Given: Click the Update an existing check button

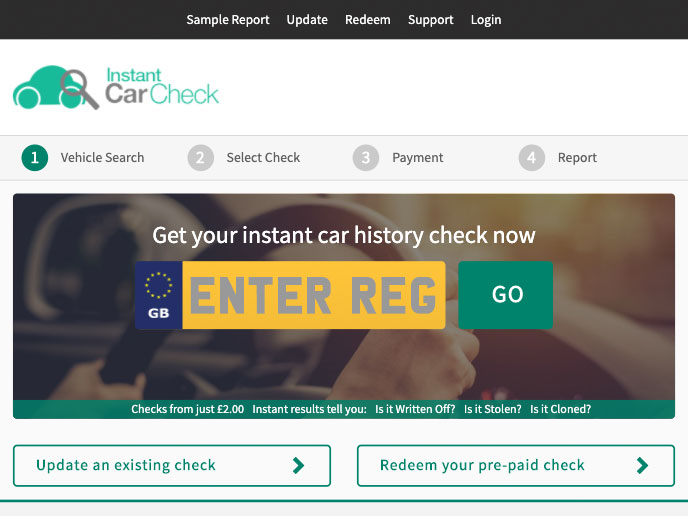Looking at the screenshot, I should coord(172,466).
